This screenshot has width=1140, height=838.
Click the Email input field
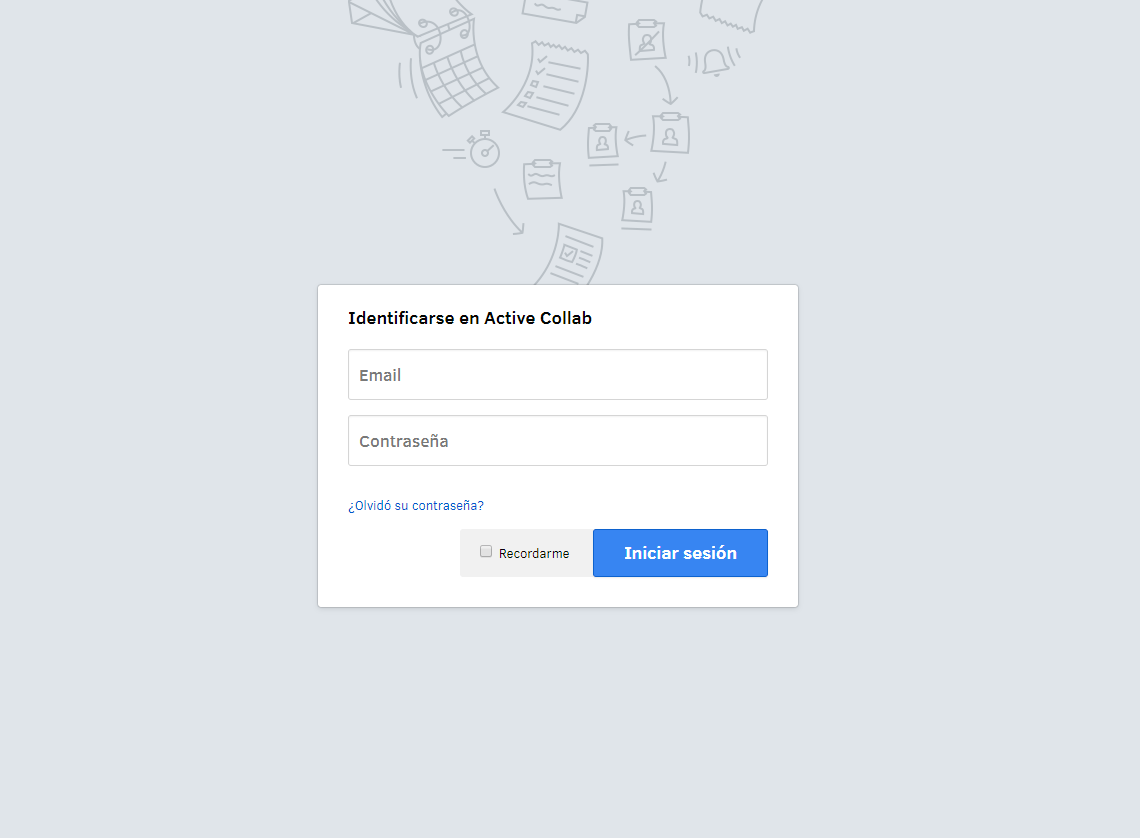click(x=558, y=374)
